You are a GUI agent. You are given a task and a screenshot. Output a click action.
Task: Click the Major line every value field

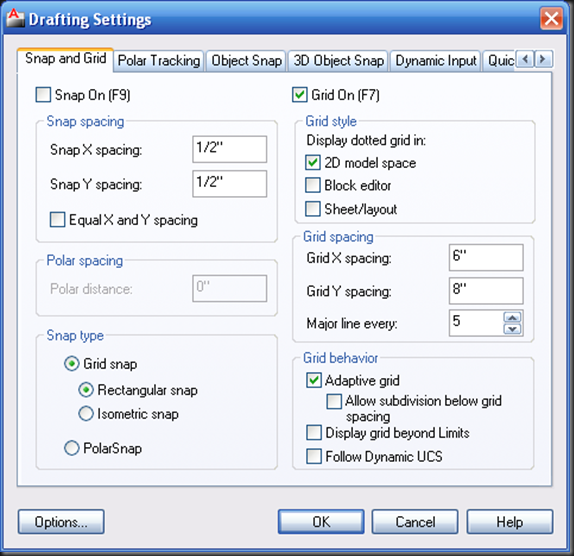pyautogui.click(x=476, y=323)
